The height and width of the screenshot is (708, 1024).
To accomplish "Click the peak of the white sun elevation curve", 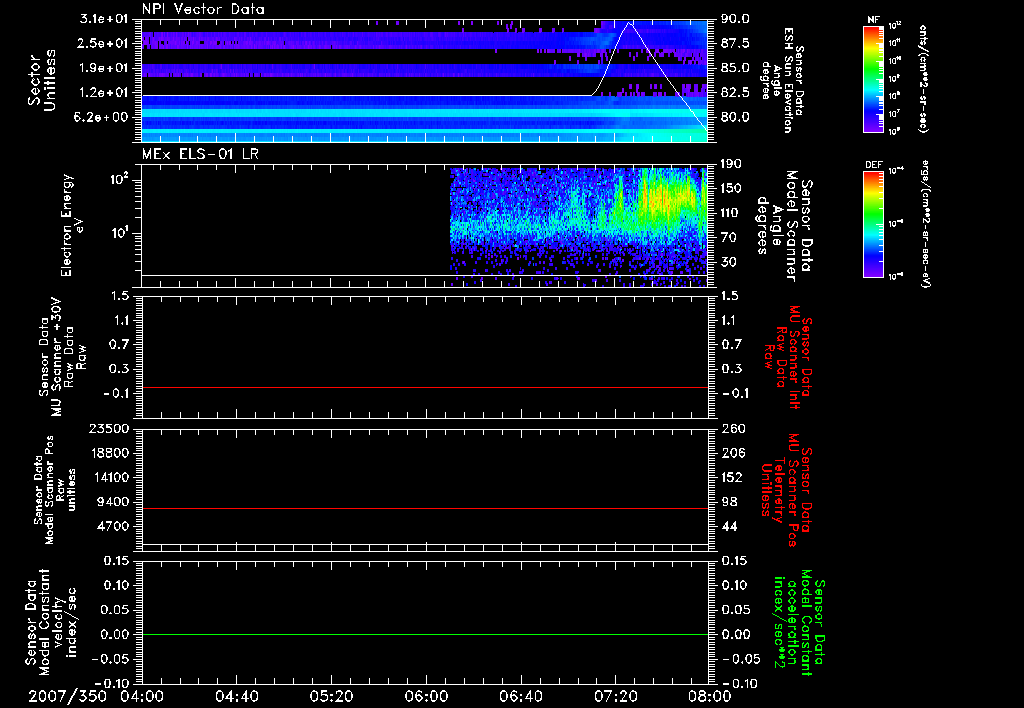I will pyautogui.click(x=629, y=22).
